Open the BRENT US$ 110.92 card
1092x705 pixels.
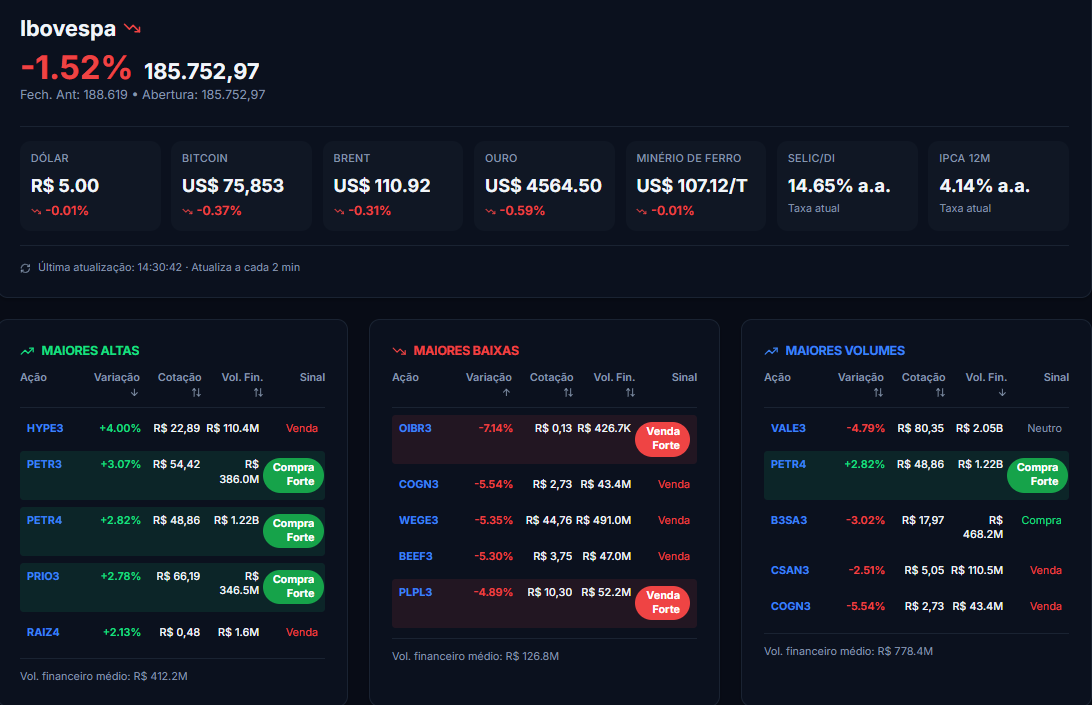tap(393, 186)
